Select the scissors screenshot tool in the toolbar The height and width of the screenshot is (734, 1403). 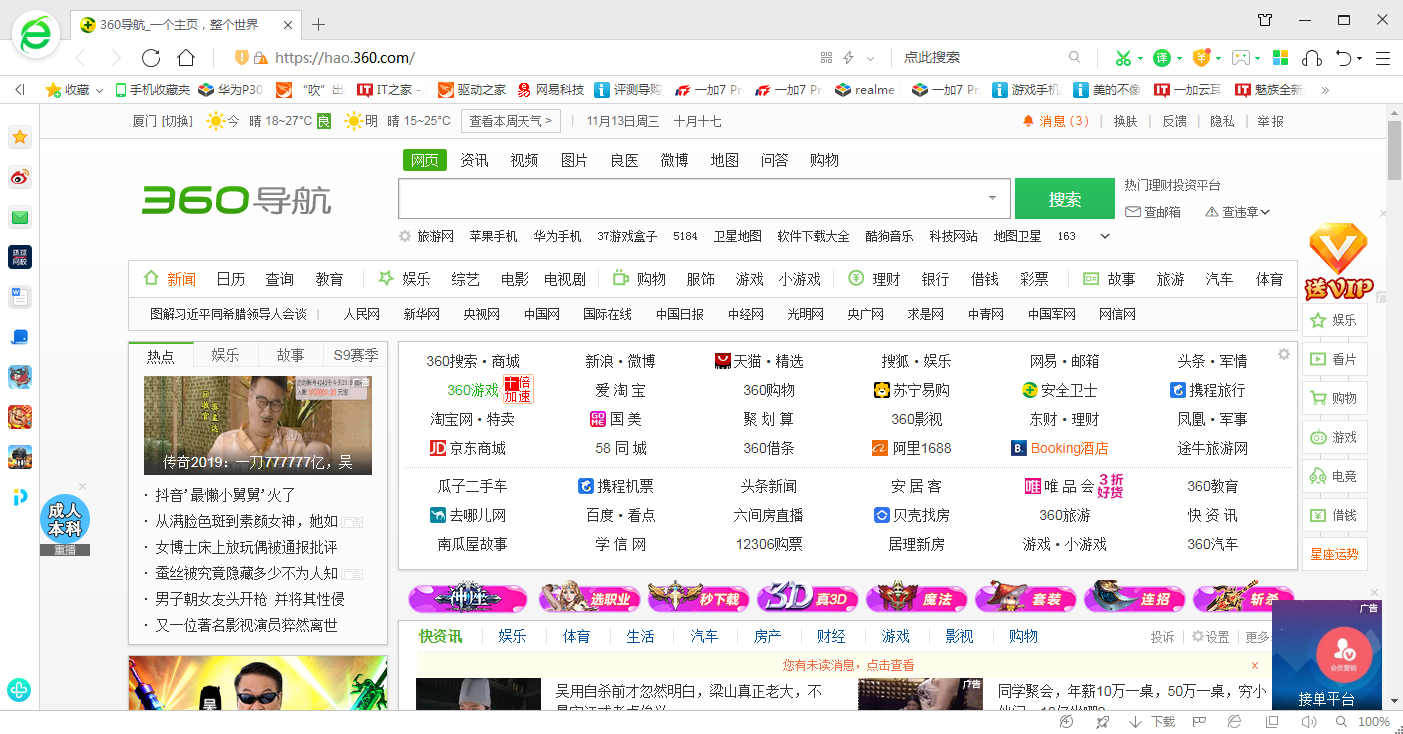1122,57
